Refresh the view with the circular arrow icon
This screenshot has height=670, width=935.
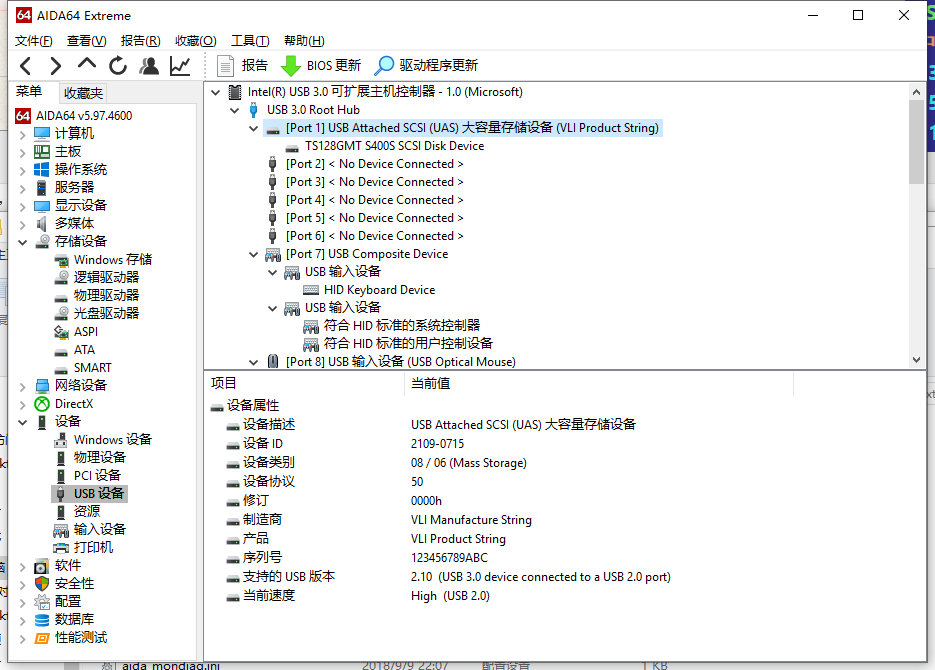pyautogui.click(x=118, y=66)
